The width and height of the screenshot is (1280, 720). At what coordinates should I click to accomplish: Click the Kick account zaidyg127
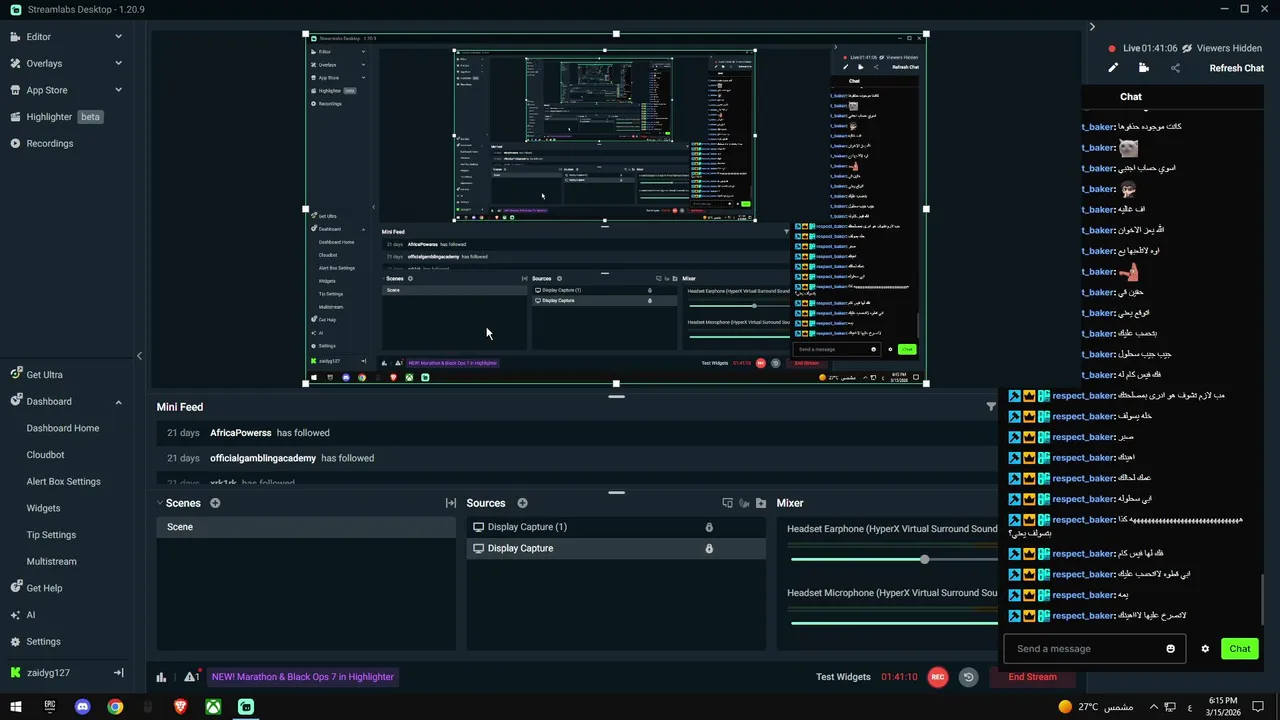coord(48,673)
